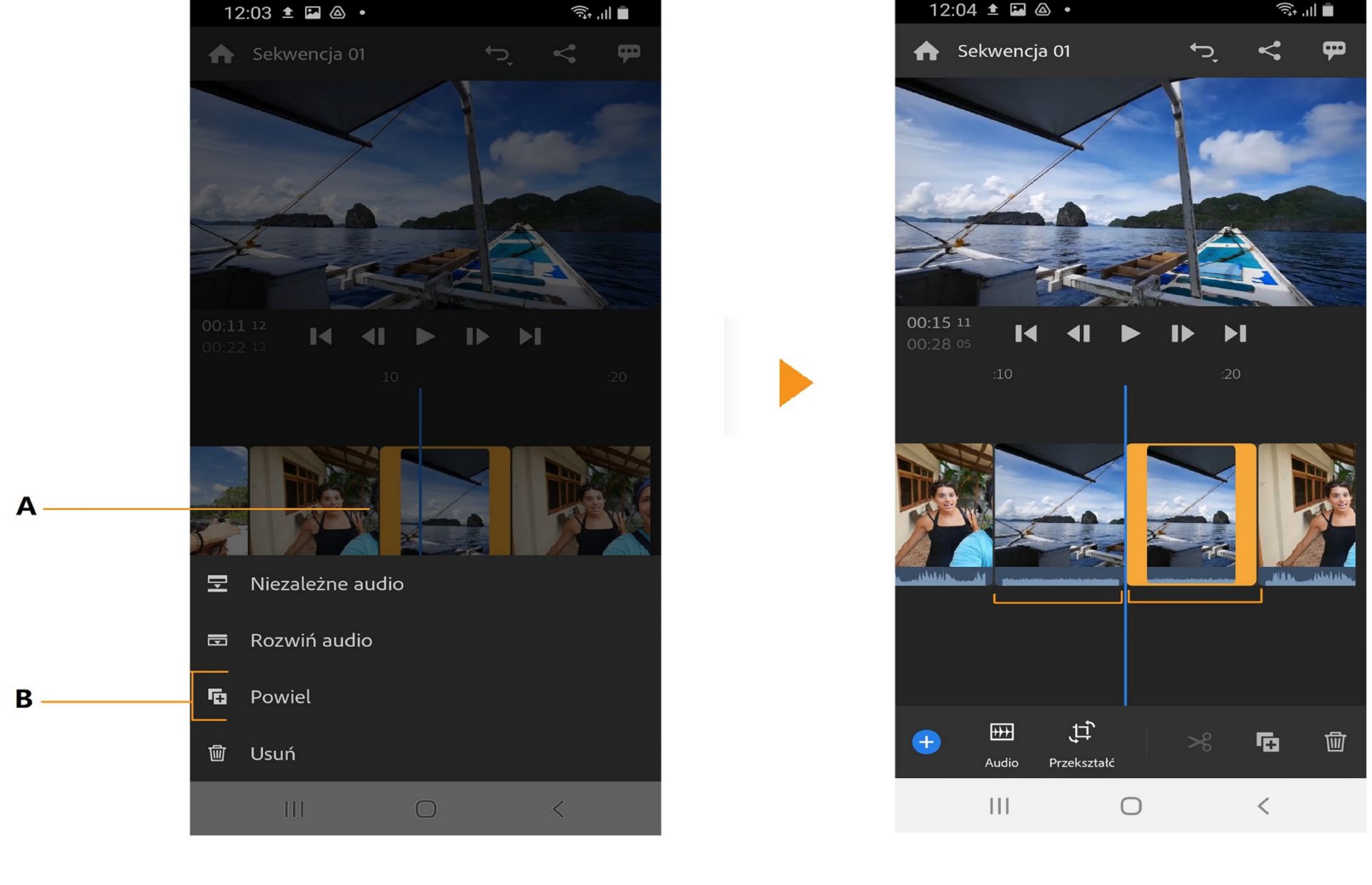Step forward one frame in right player
Viewport: 1372px width, 885px height.
[x=1182, y=334]
